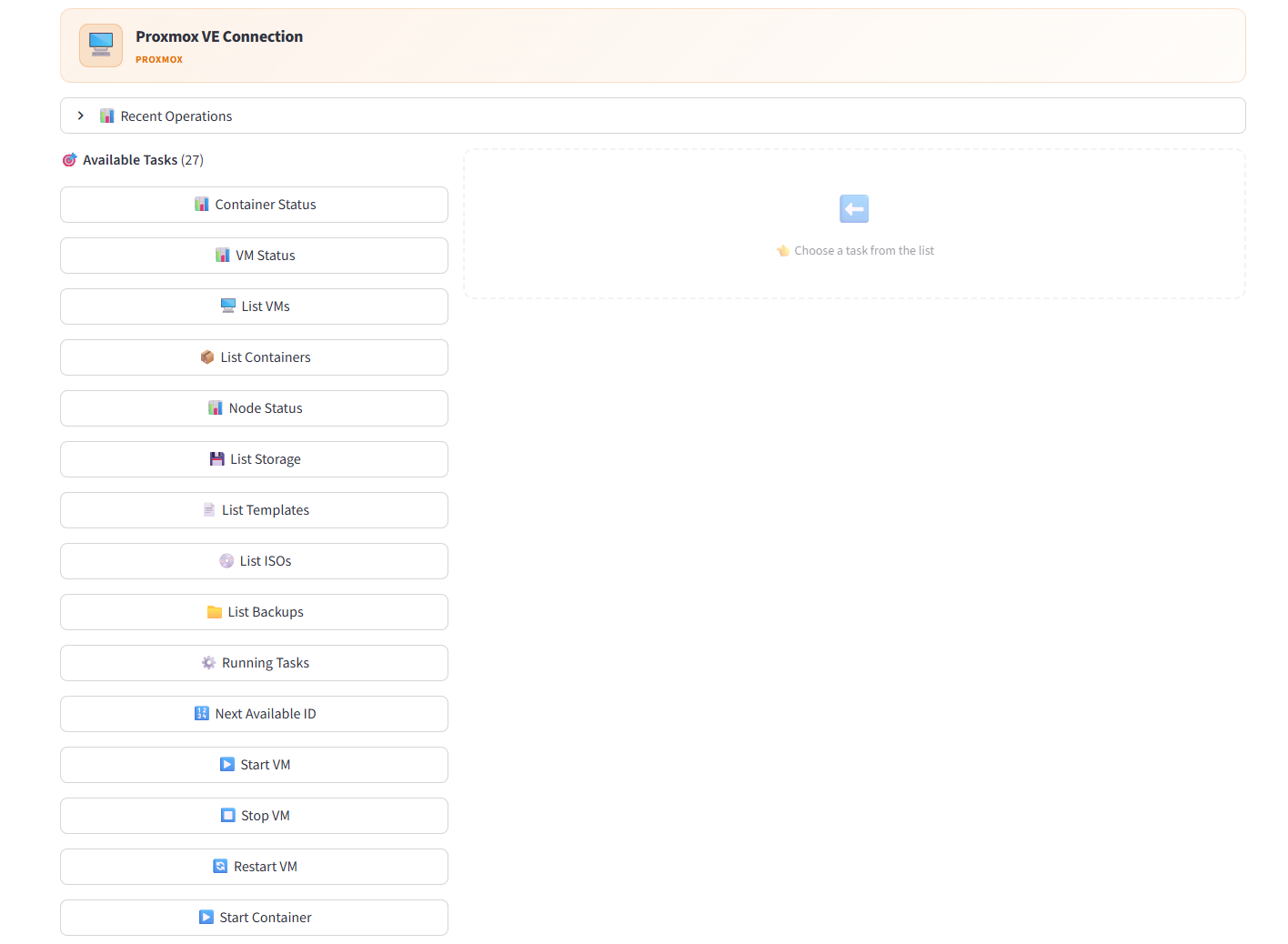Select the List ISOs task
The width and height of the screenshot is (1288, 944).
pyautogui.click(x=254, y=561)
